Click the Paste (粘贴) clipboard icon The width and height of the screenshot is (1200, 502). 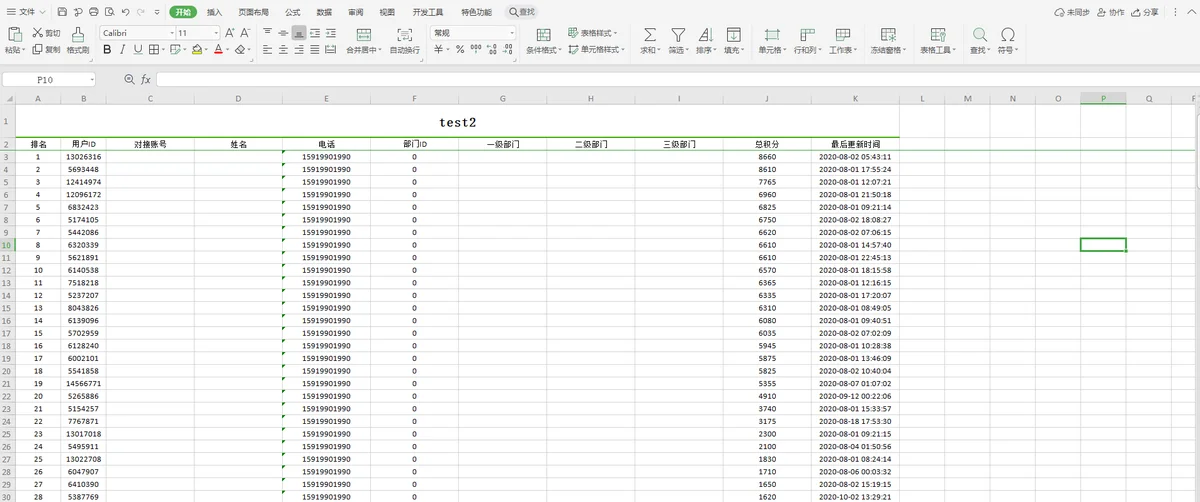tap(14, 34)
